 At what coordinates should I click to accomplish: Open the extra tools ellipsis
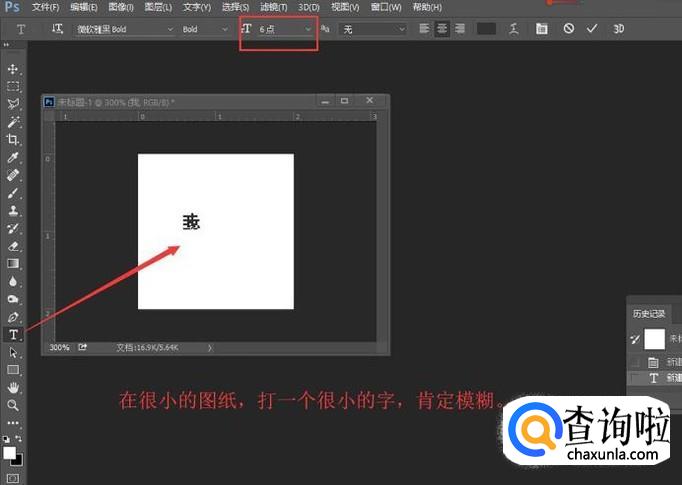[x=13, y=423]
